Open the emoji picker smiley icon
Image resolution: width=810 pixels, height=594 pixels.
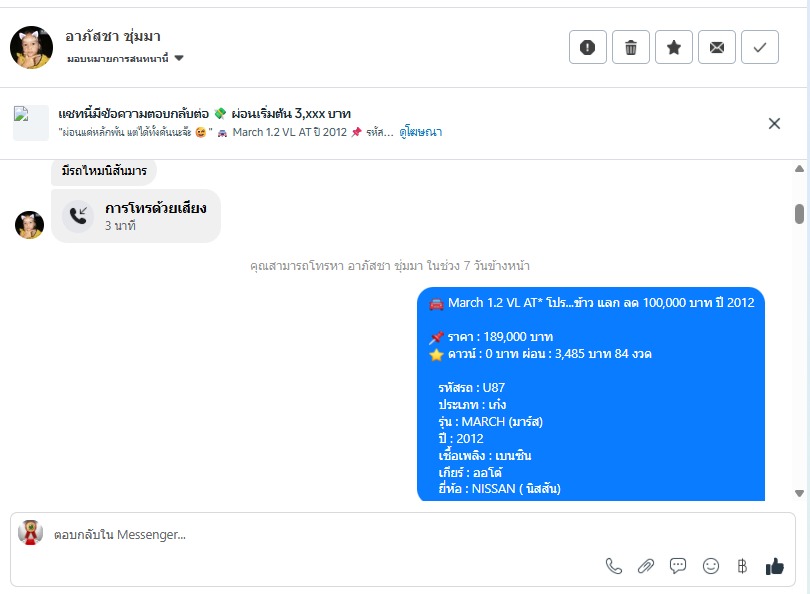(711, 566)
